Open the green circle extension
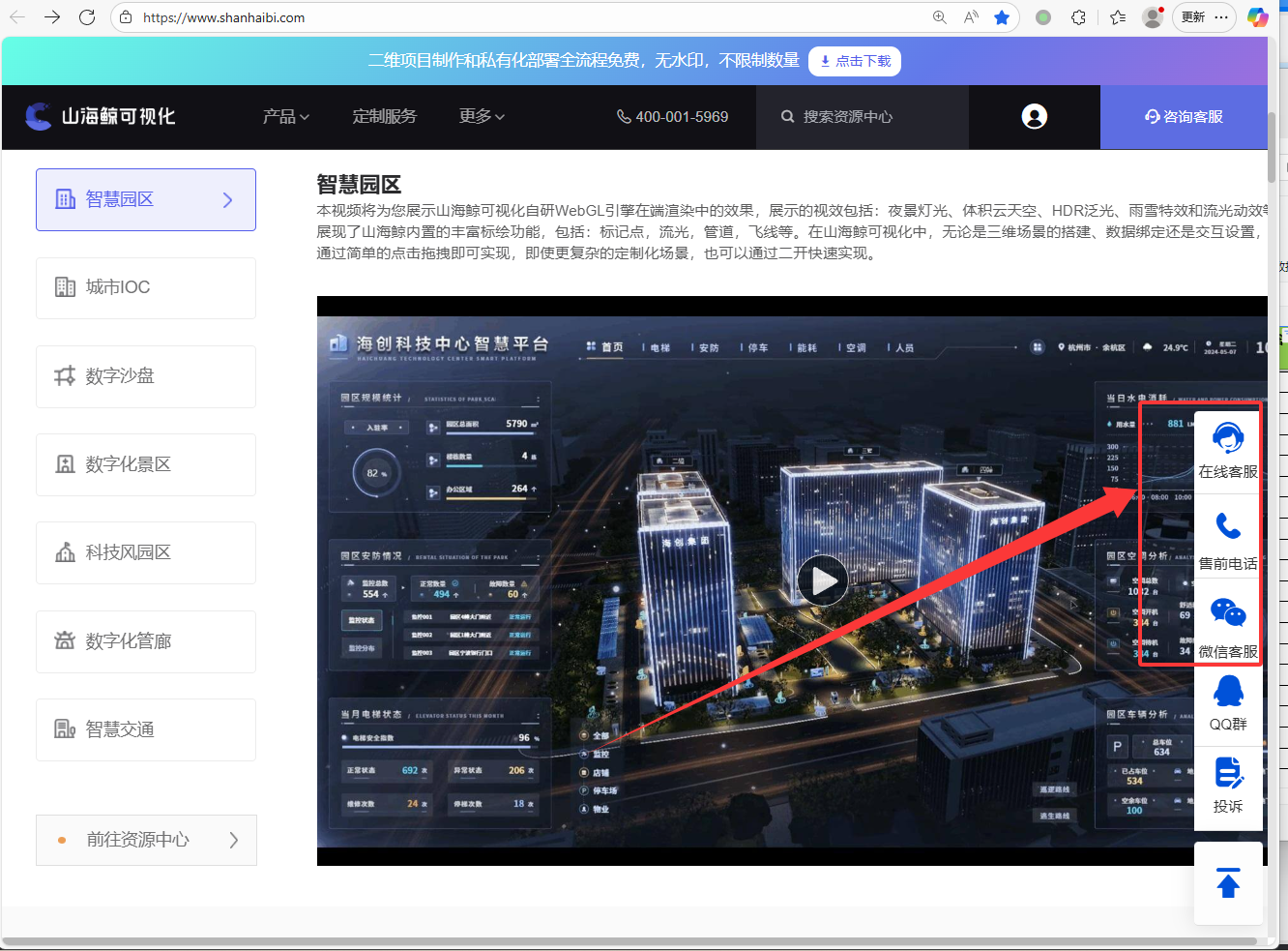This screenshot has width=1288, height=951. pos(1043,17)
